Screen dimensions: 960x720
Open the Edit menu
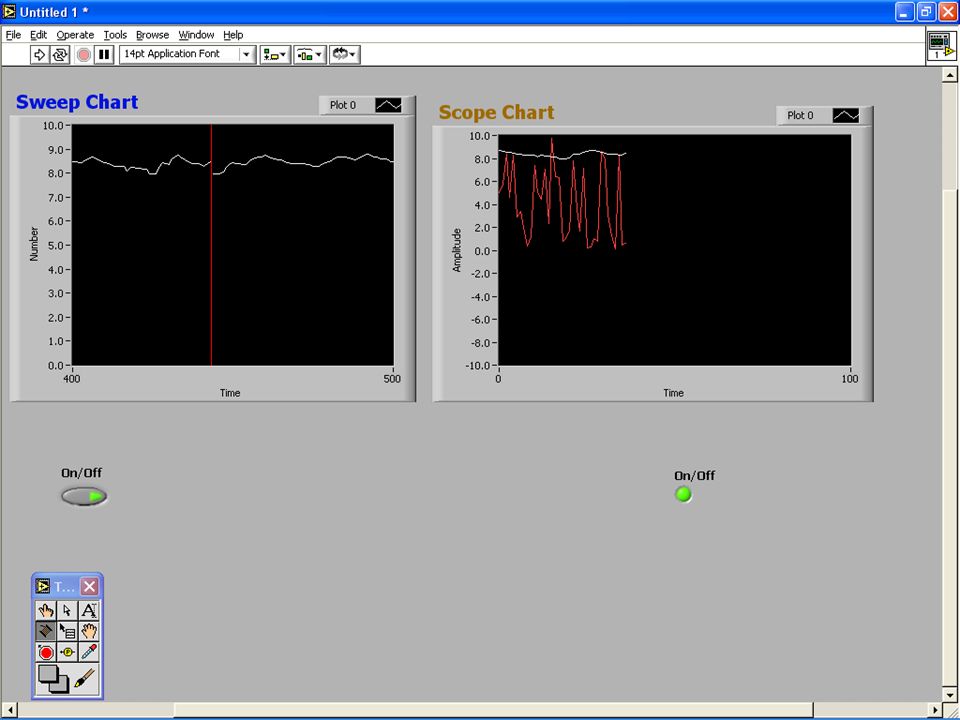point(39,35)
